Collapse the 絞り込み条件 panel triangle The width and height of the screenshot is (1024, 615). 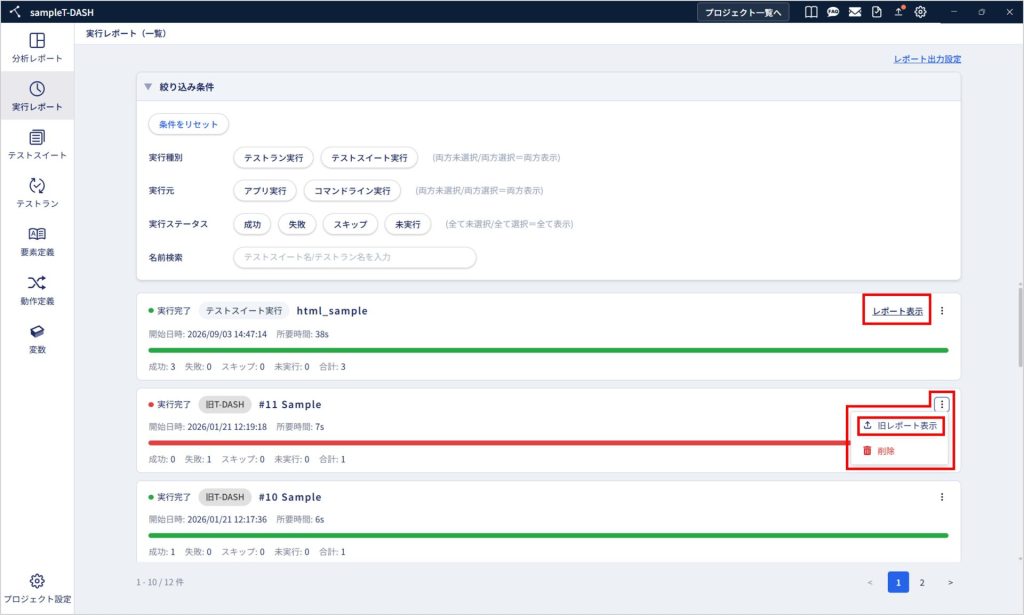pos(148,86)
